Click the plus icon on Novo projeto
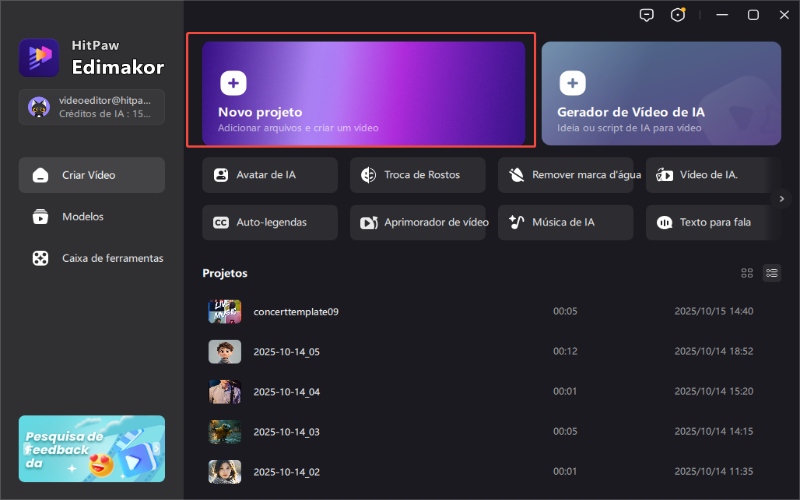Screen dimensions: 800x500 (x=233, y=83)
